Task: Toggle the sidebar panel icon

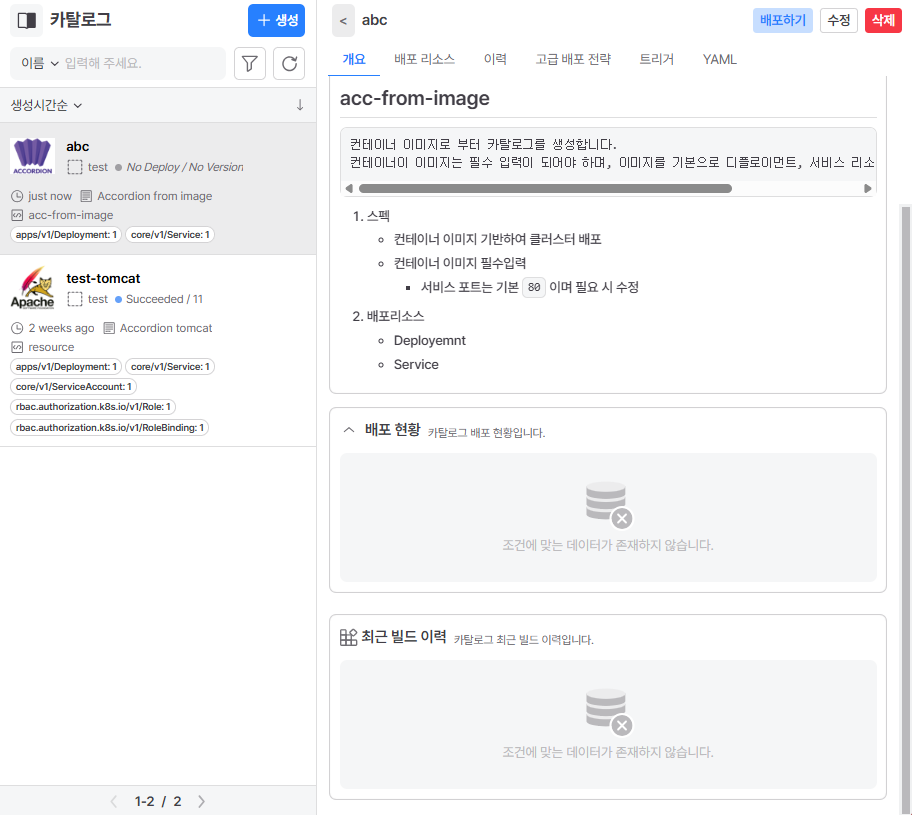Action: point(27,20)
